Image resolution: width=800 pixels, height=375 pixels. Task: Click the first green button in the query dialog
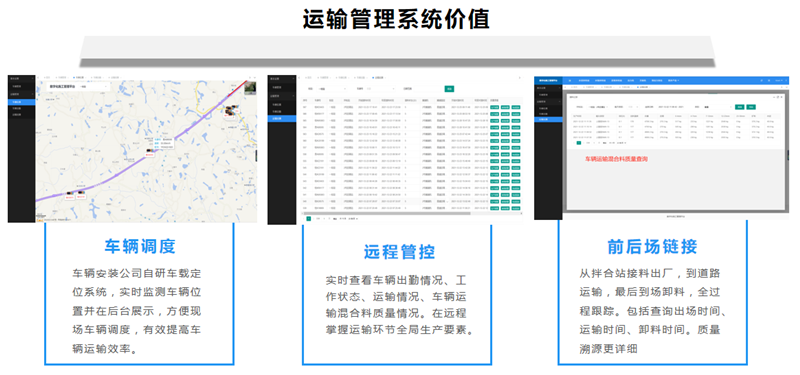(x=739, y=107)
